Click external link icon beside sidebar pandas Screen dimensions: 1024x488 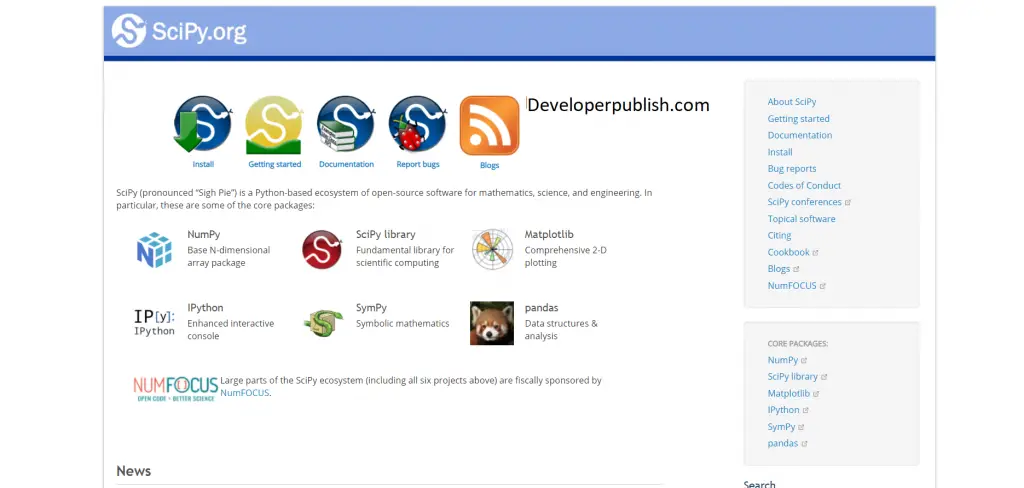click(804, 444)
